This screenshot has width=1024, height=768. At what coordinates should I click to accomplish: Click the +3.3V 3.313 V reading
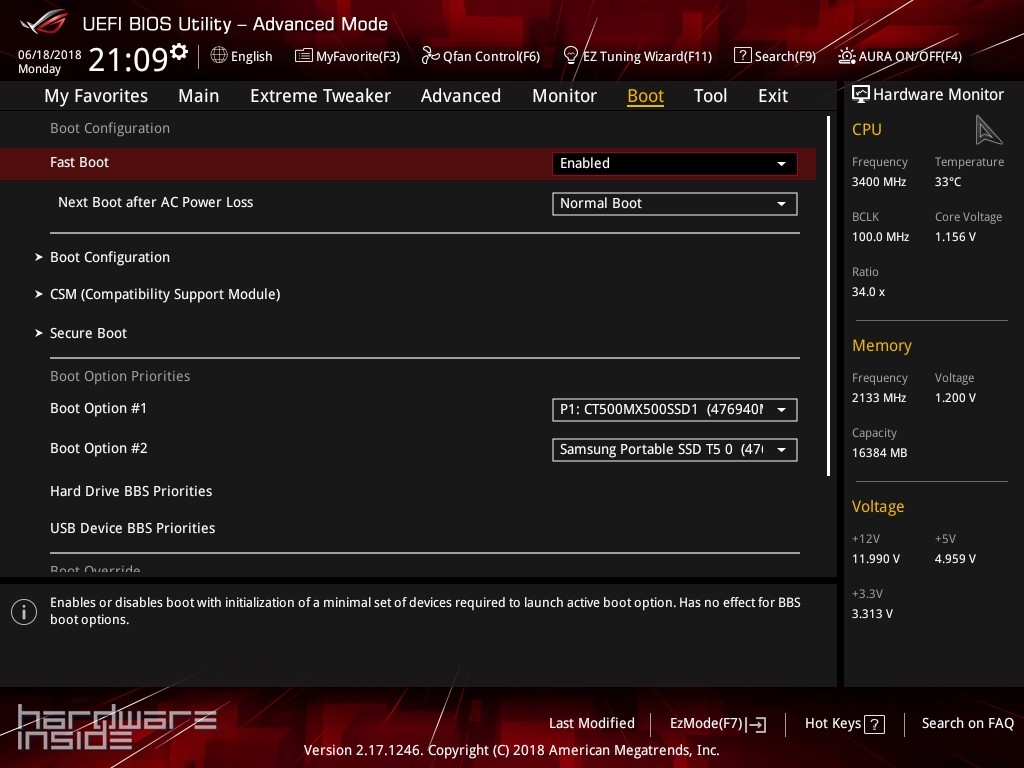(872, 614)
